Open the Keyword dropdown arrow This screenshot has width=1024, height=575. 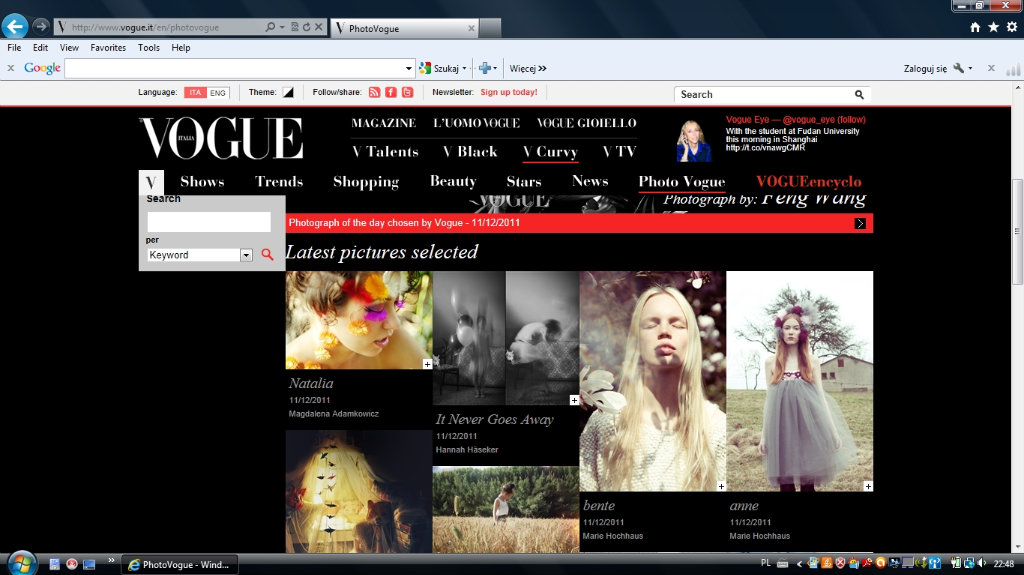tap(246, 255)
